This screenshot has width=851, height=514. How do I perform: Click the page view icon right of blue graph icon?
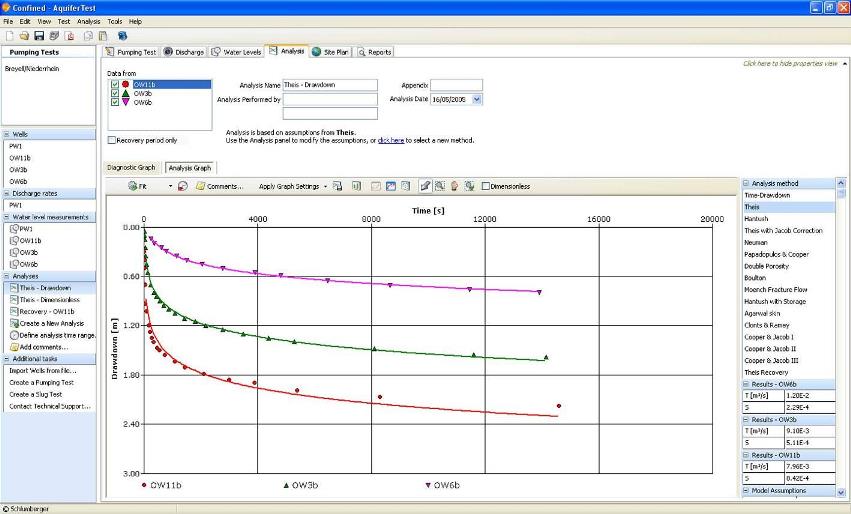click(405, 186)
